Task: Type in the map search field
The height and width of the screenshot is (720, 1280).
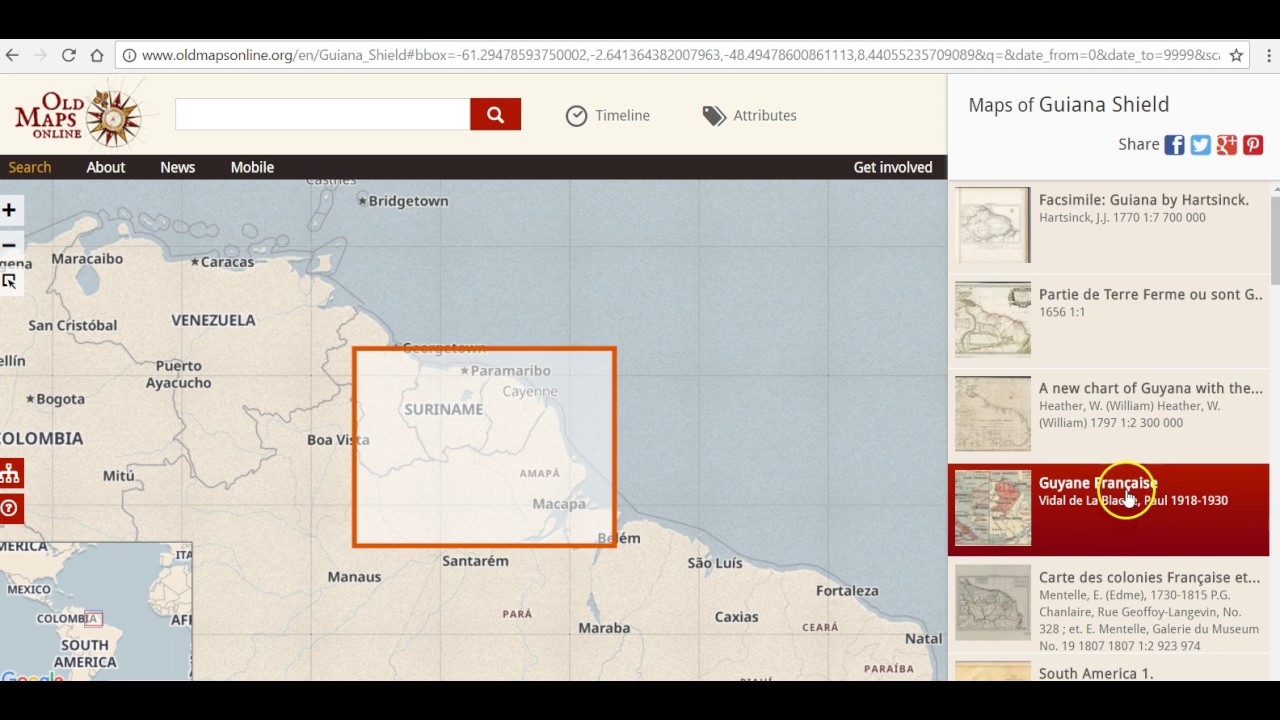Action: click(322, 114)
